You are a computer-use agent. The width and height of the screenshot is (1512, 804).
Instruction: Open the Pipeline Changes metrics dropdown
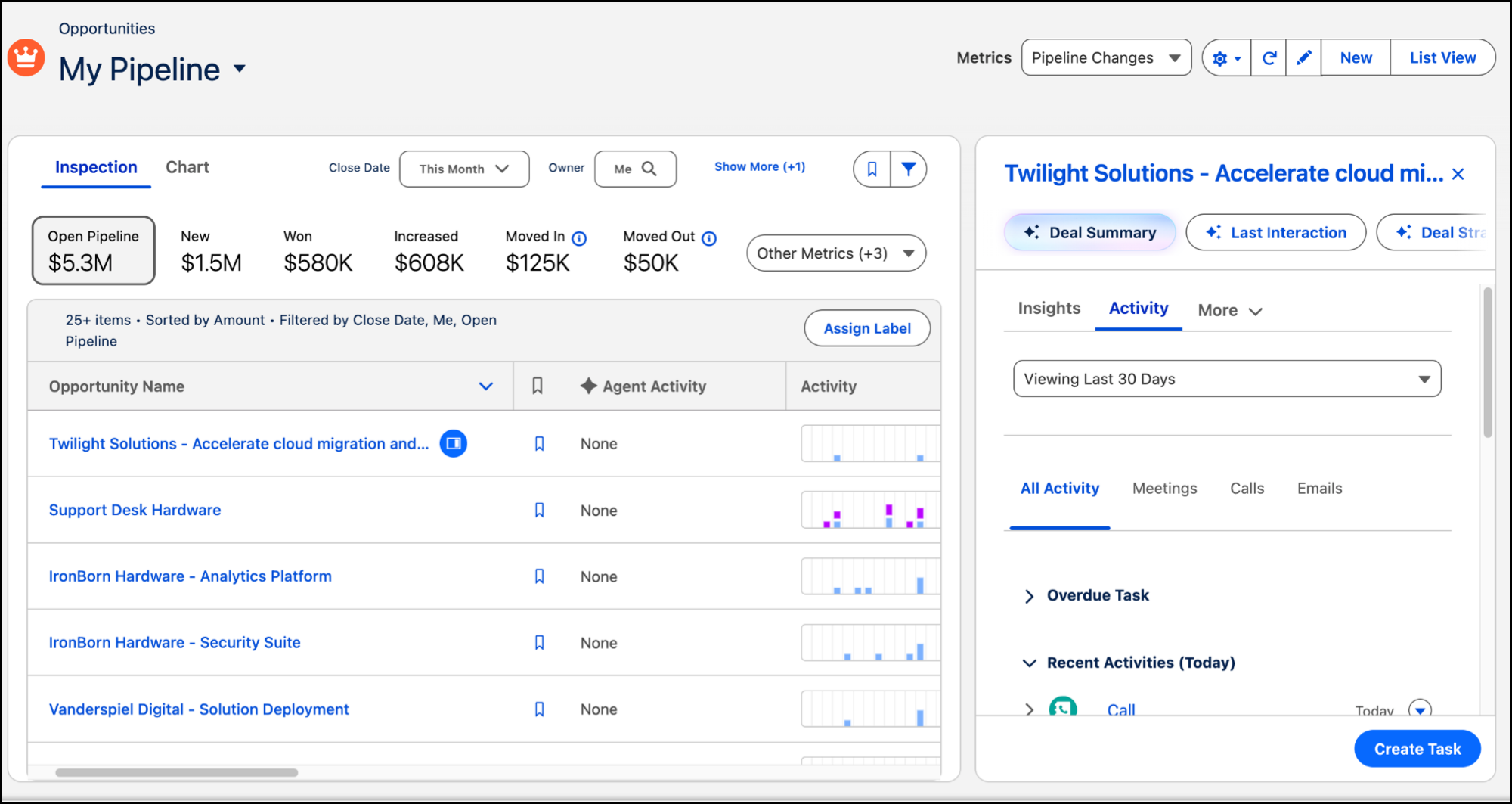click(1106, 57)
